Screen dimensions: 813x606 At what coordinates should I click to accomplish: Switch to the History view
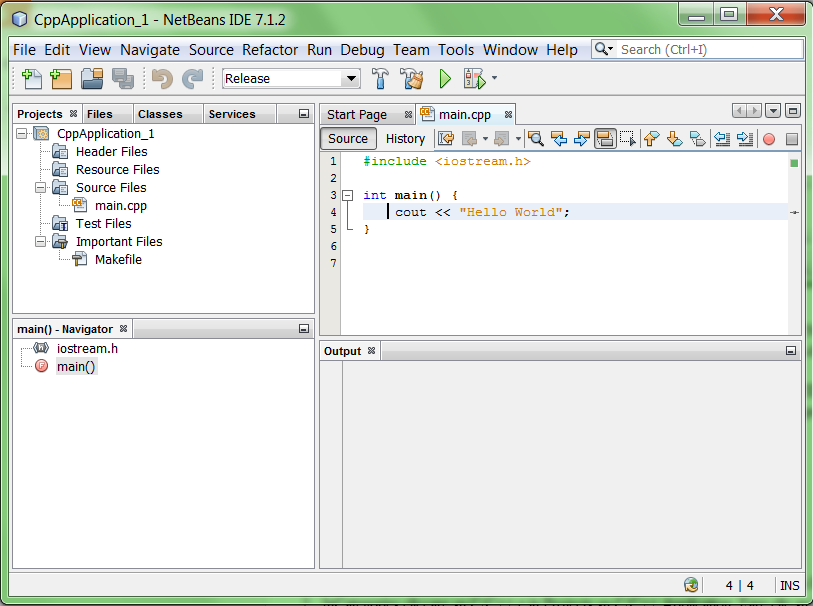point(404,138)
